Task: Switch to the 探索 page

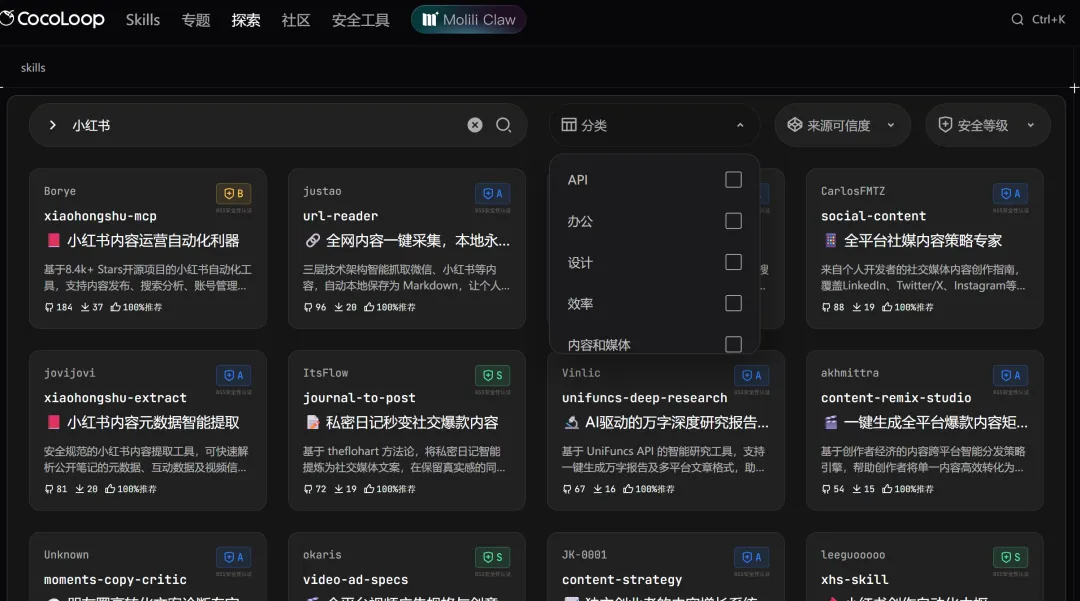Action: click(x=246, y=20)
